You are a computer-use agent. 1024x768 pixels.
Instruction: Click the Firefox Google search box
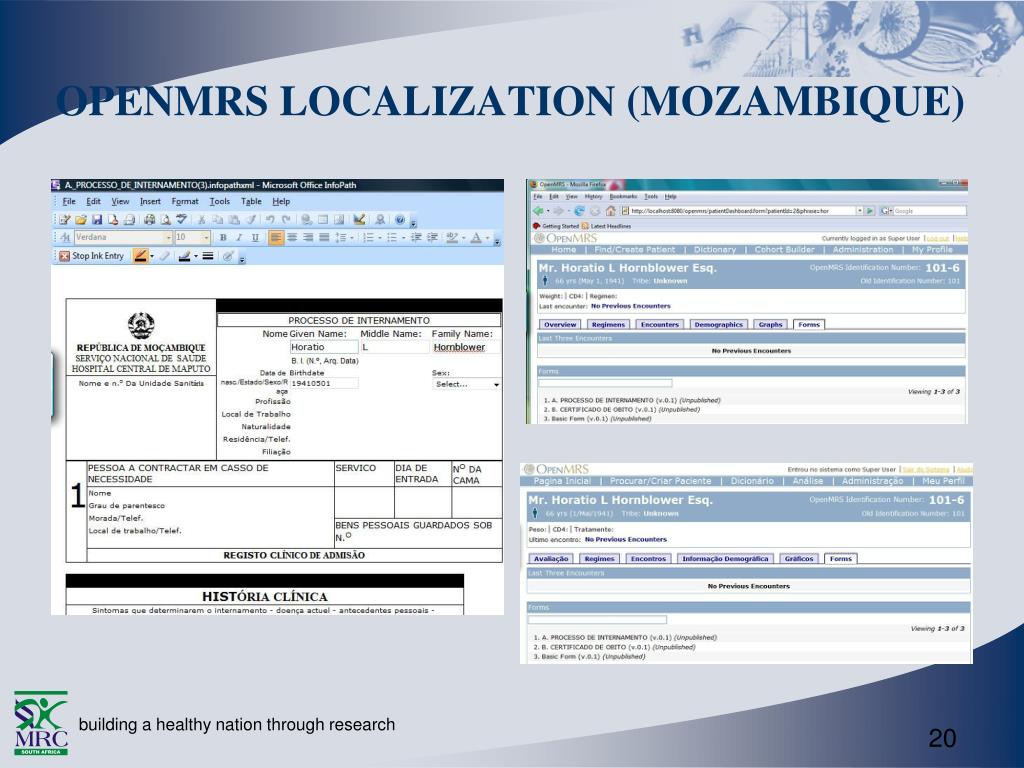pyautogui.click(x=929, y=211)
